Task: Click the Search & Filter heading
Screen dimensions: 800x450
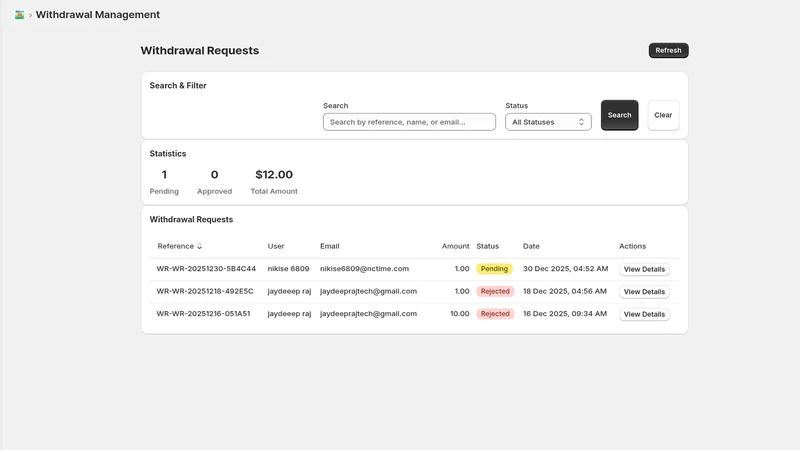Action: pyautogui.click(x=178, y=86)
